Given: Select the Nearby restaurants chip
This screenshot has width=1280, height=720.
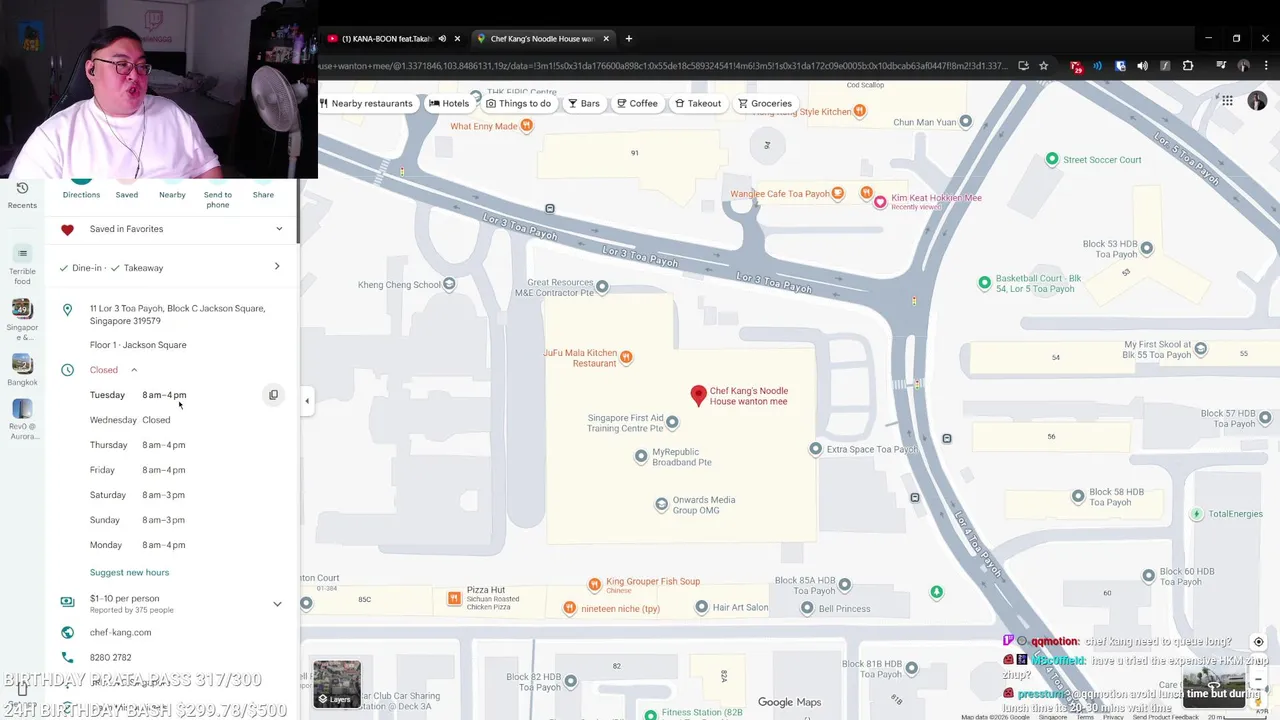Looking at the screenshot, I should [x=367, y=103].
